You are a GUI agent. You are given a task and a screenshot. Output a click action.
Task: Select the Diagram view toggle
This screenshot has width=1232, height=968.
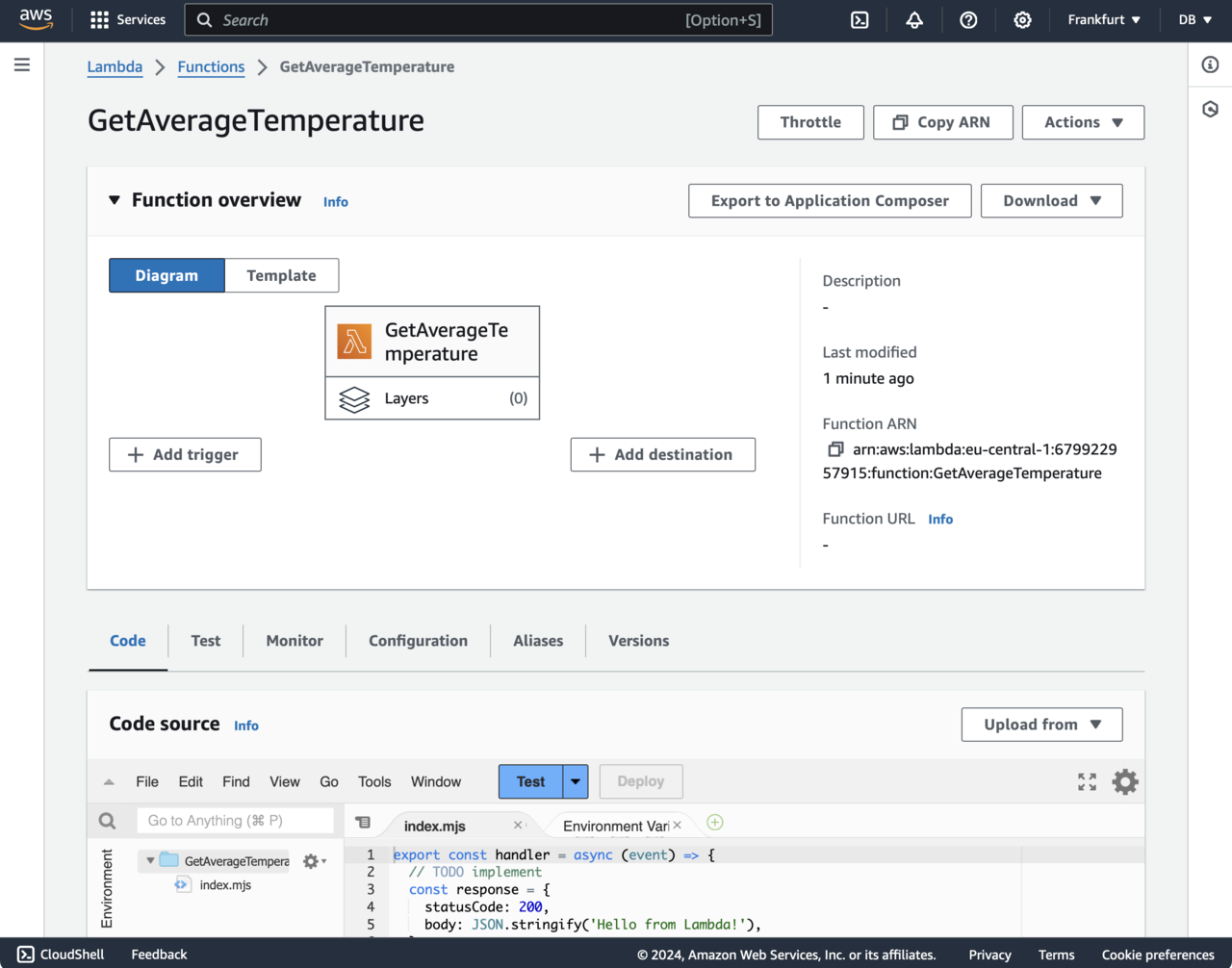pos(167,275)
